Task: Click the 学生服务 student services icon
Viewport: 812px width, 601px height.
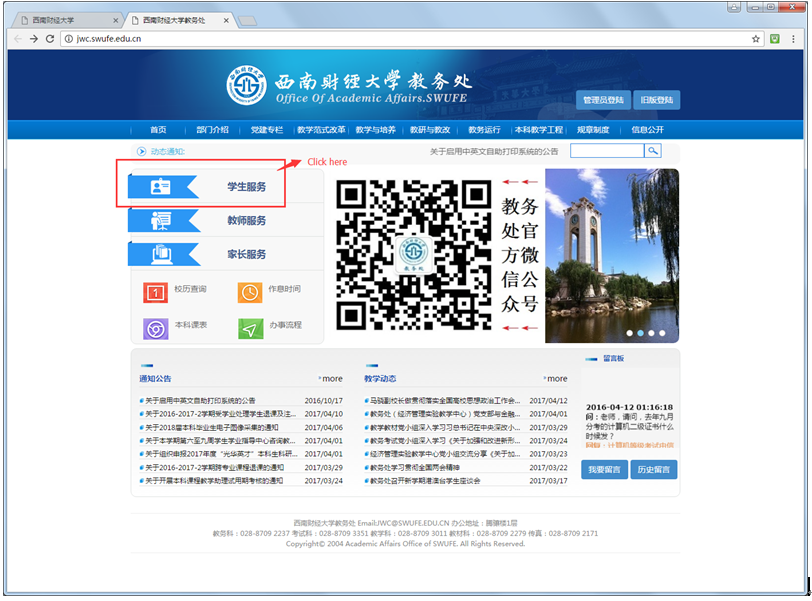Action: 160,187
